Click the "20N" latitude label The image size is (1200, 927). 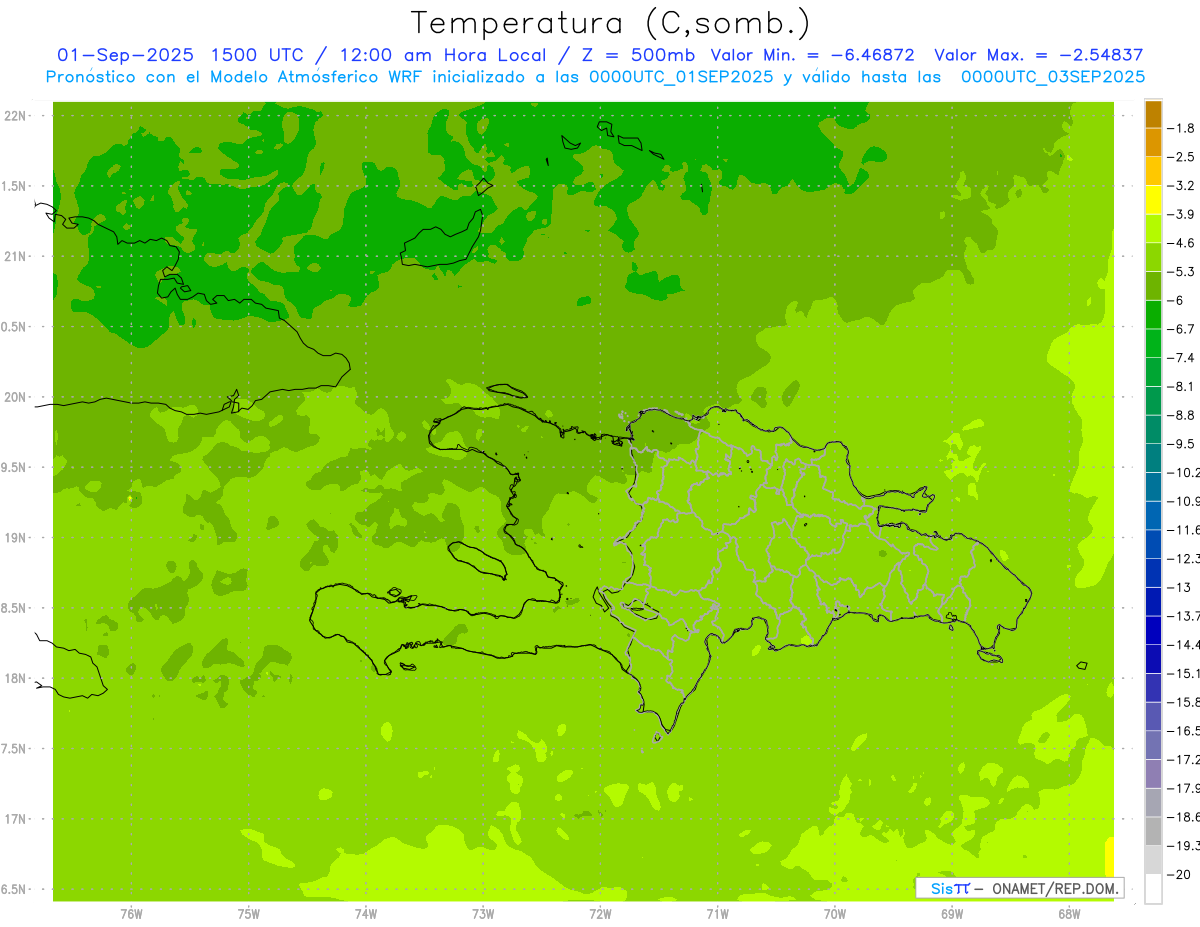click(x=15, y=397)
